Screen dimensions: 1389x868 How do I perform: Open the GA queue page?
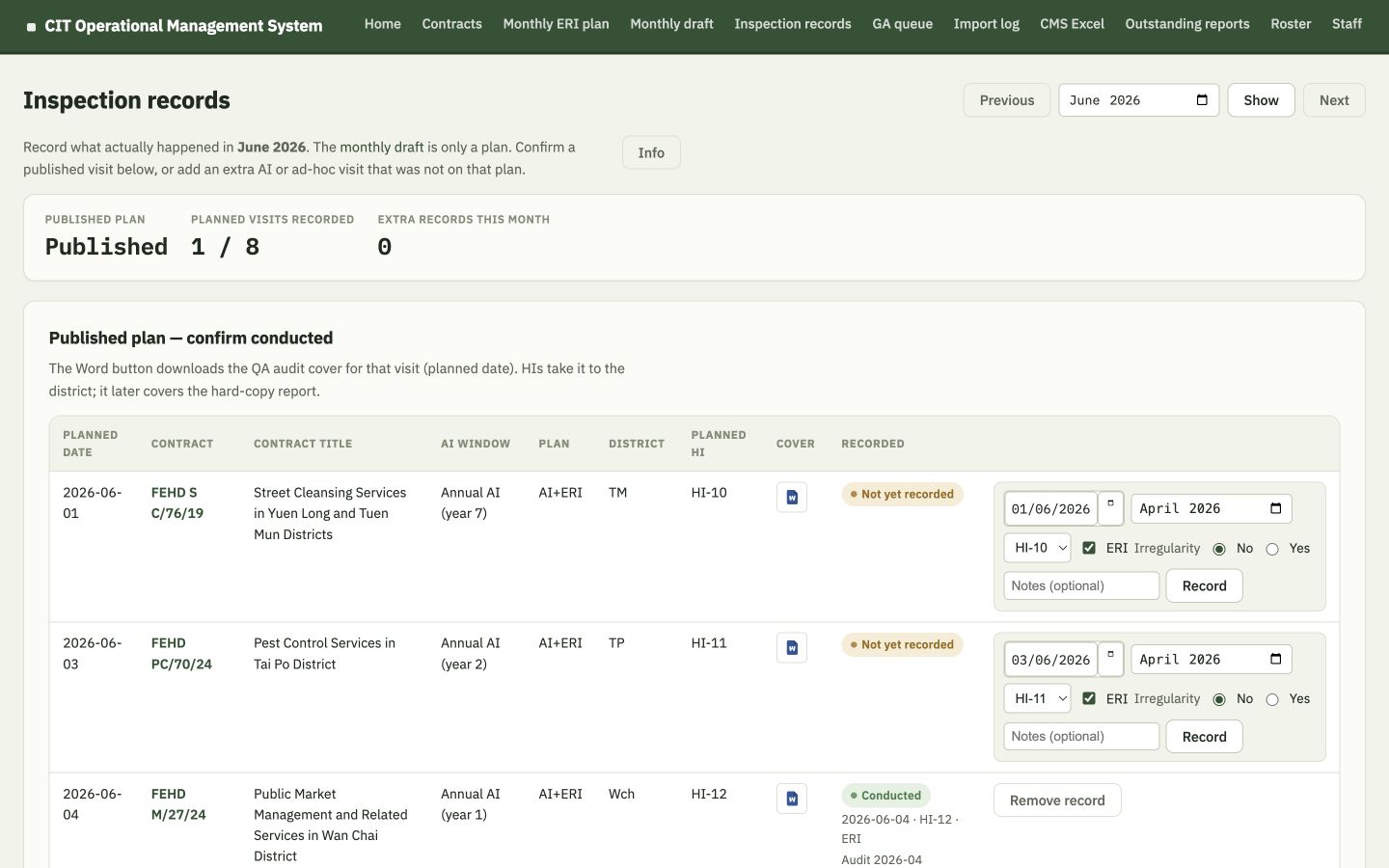902,24
